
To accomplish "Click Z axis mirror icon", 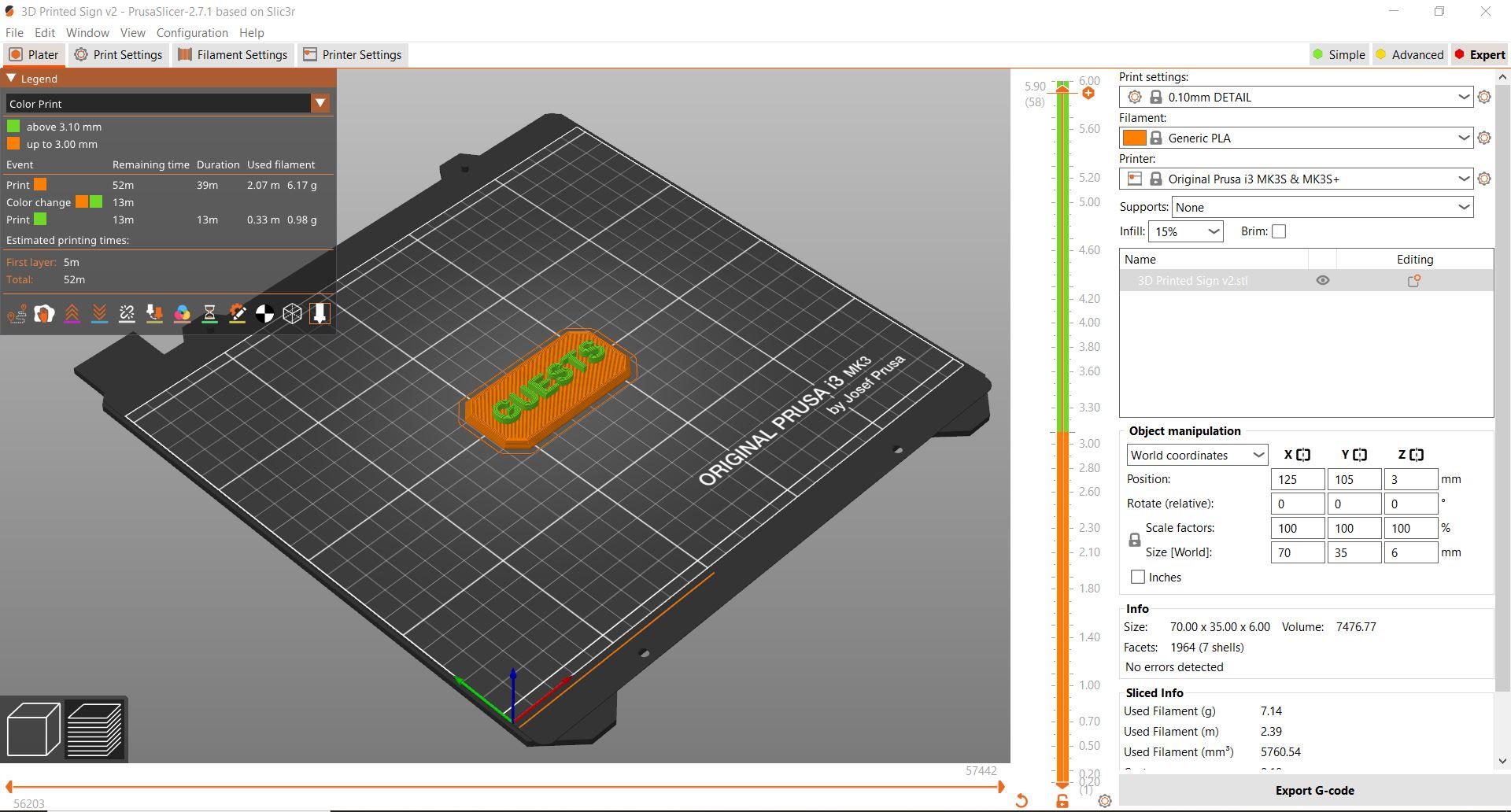I will 1417,455.
